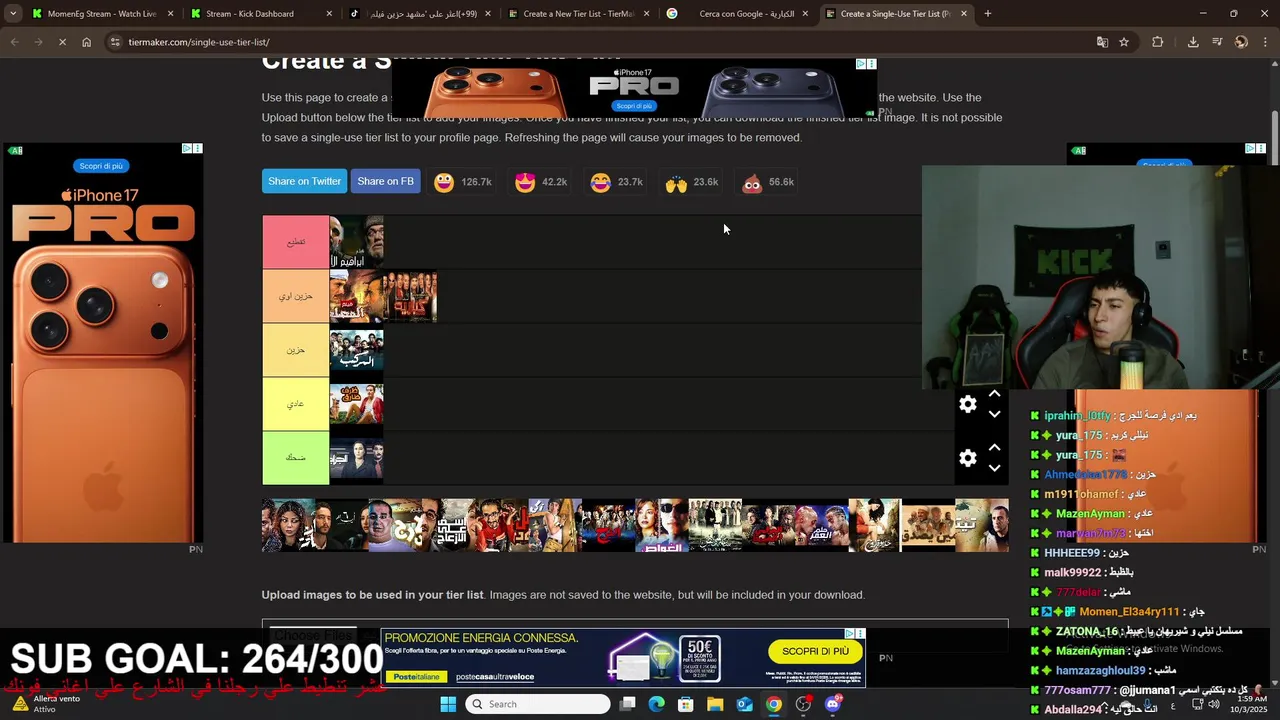Close the Stream - Kick Dashboard tab

(330, 14)
